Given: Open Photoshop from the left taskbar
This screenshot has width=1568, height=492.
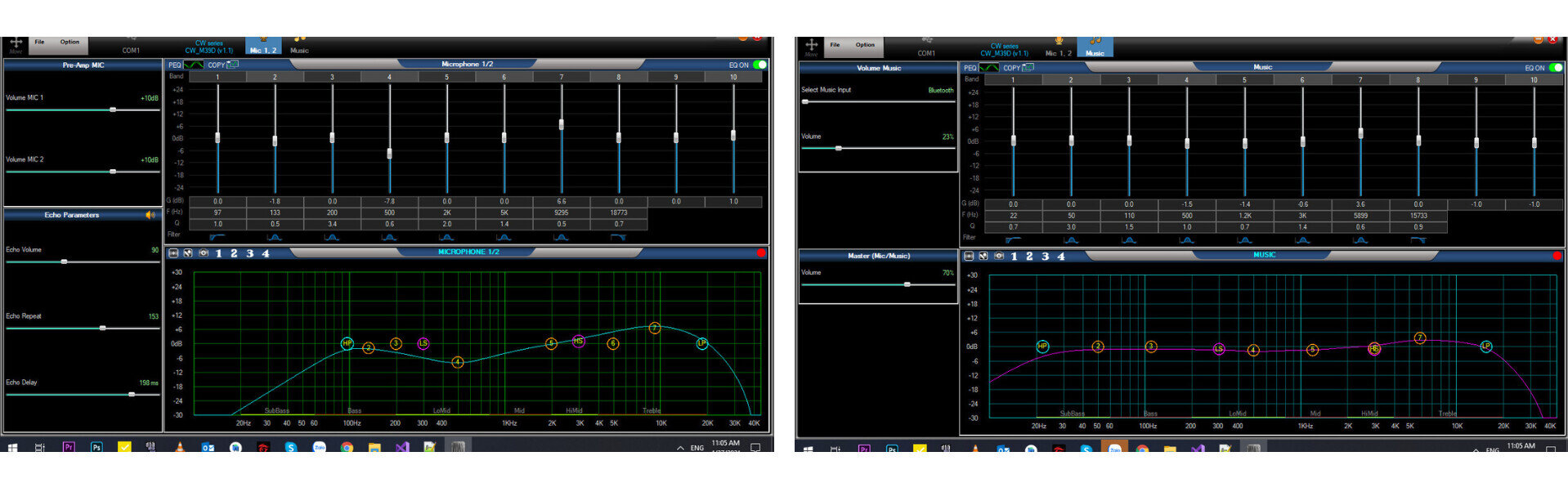Looking at the screenshot, I should (96, 447).
